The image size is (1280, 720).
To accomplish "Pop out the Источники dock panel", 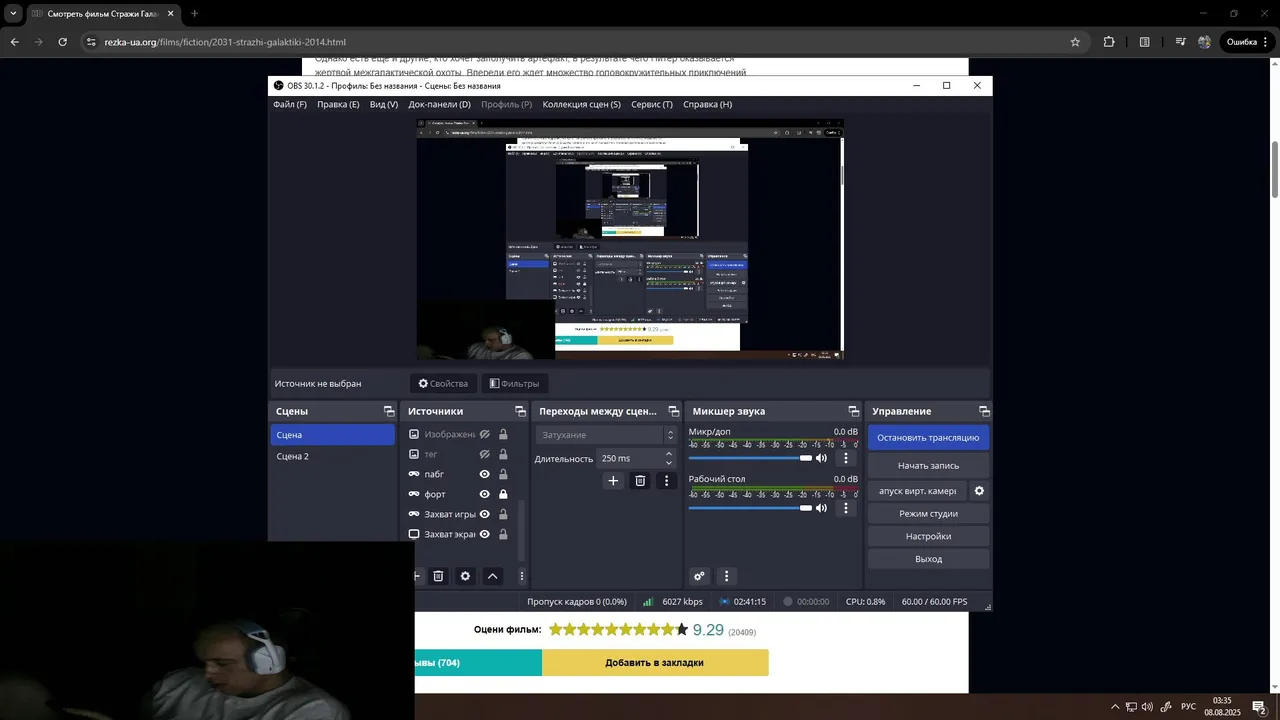I will pos(520,411).
